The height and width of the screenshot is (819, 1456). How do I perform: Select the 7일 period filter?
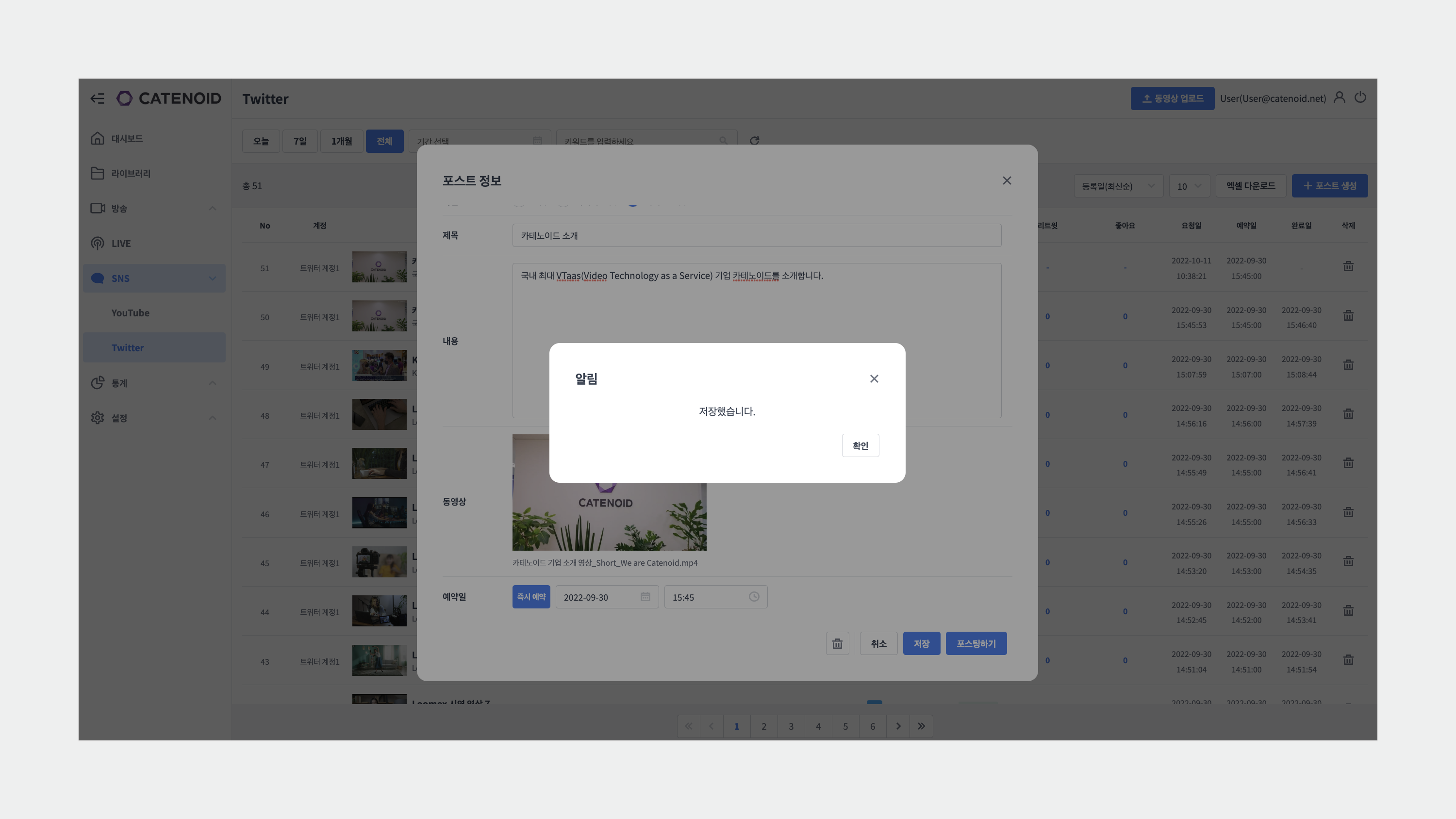click(x=299, y=141)
